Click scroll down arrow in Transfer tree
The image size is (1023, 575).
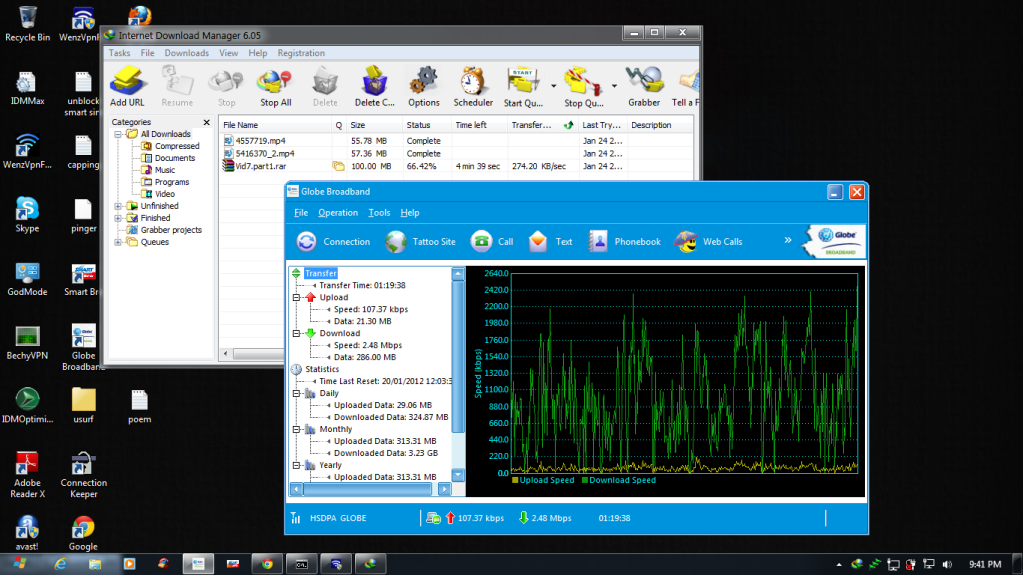[x=458, y=475]
